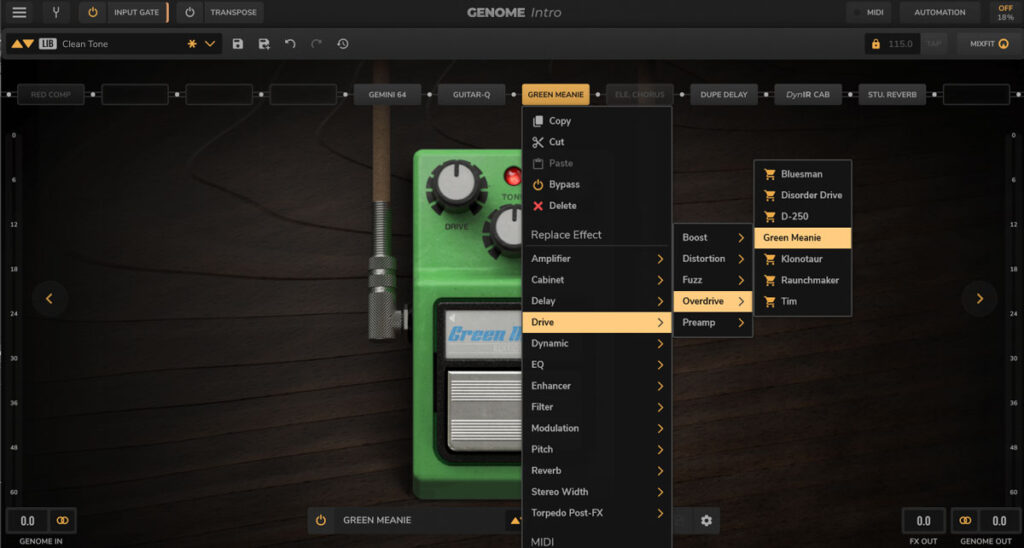Image resolution: width=1024 pixels, height=548 pixels.
Task: Select Klonotaur overdrive entry
Action: pyautogui.click(x=803, y=259)
